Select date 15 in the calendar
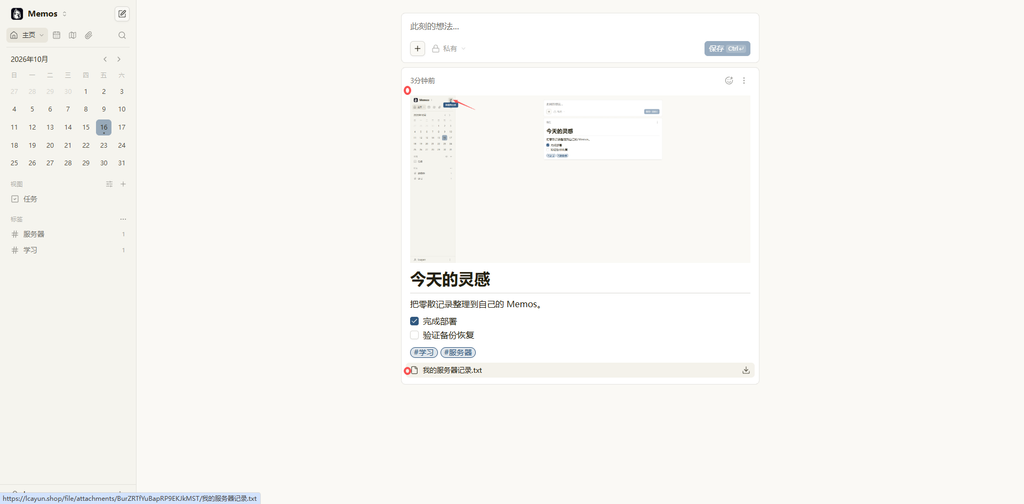This screenshot has width=1024, height=504. pos(86,127)
